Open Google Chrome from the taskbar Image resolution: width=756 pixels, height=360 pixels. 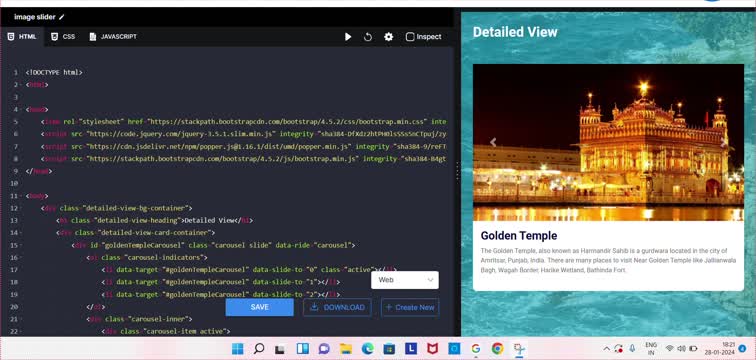tap(497, 348)
